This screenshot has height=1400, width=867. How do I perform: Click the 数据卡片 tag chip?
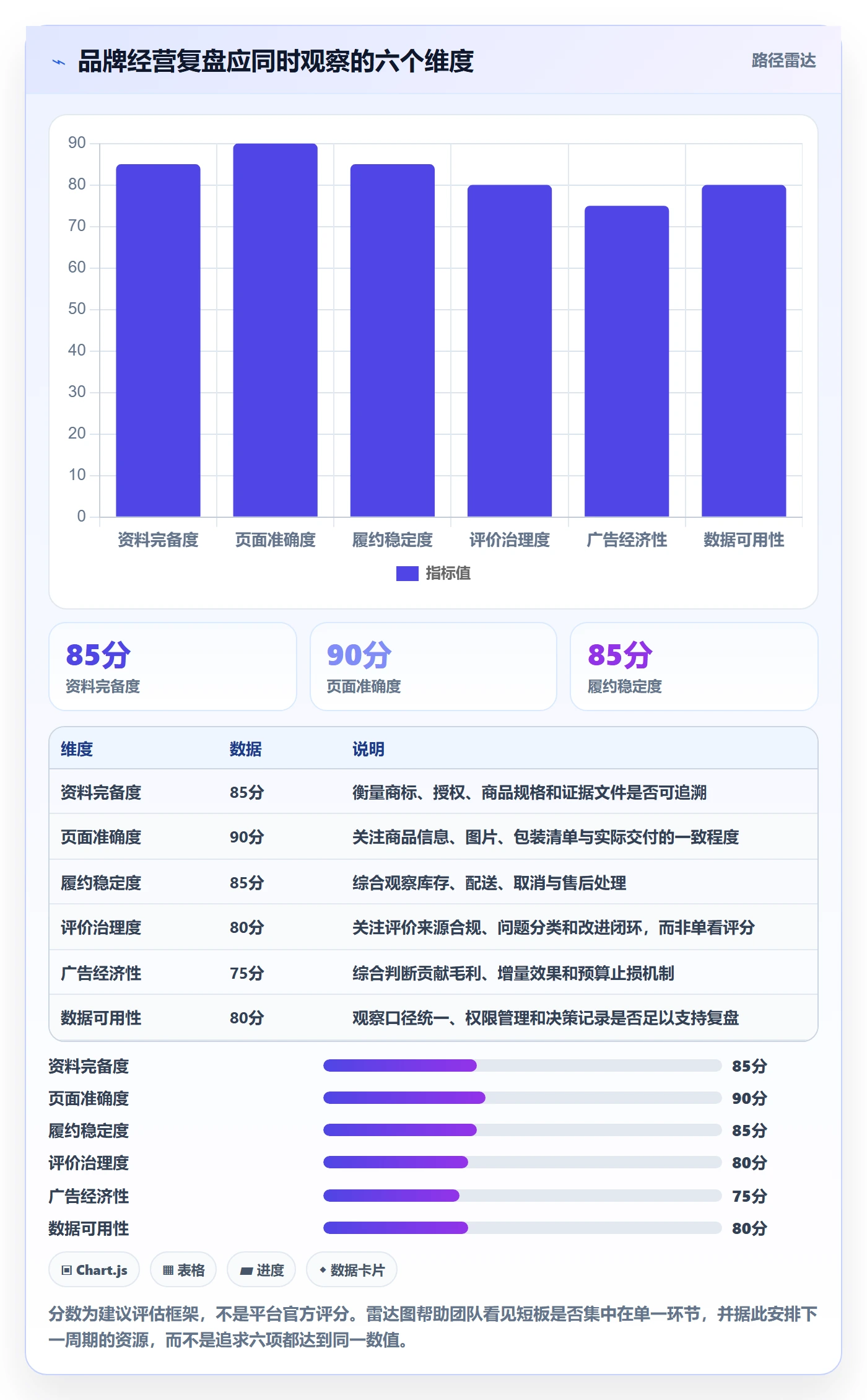pos(352,1270)
